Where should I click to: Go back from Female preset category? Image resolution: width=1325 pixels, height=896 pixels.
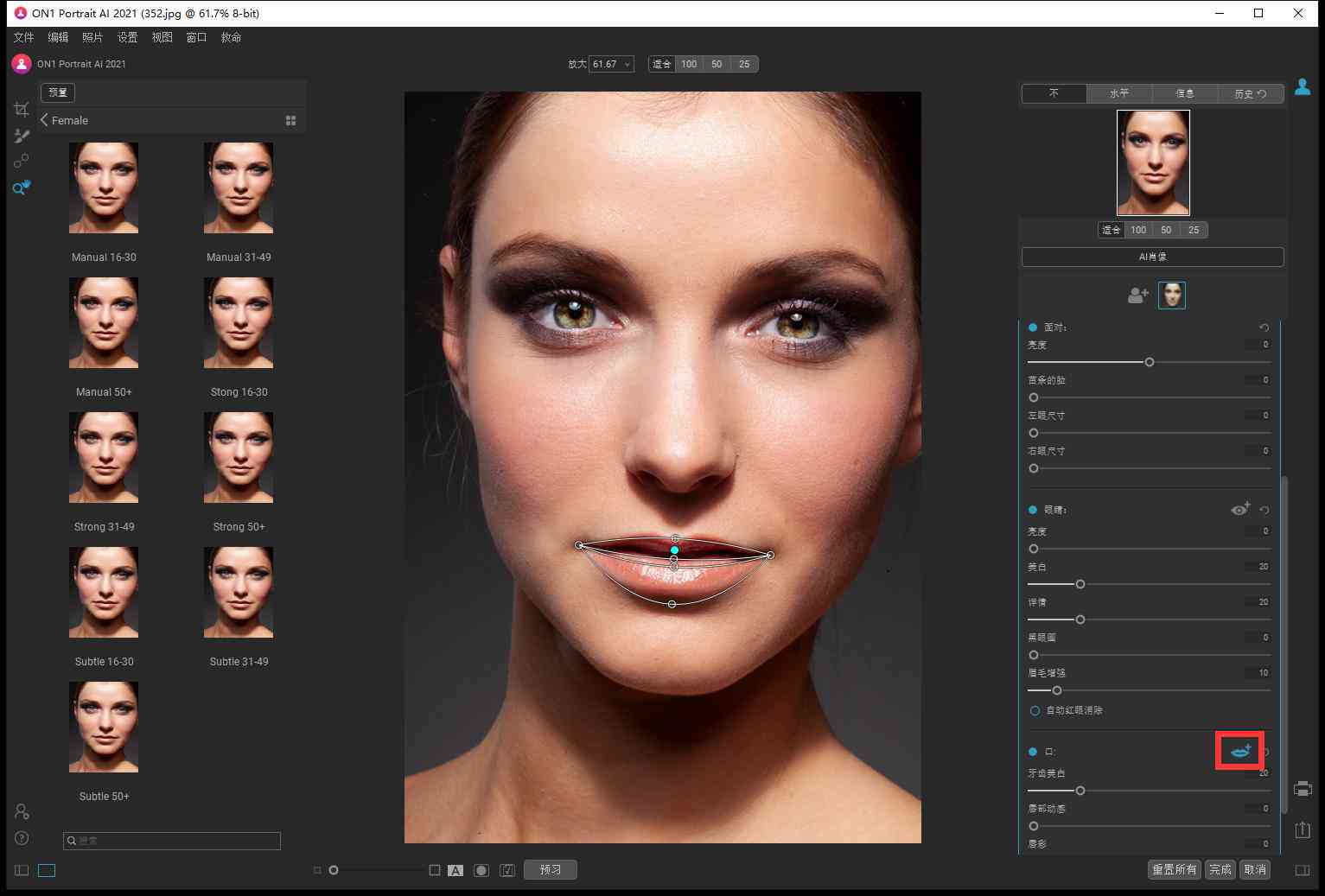click(45, 120)
